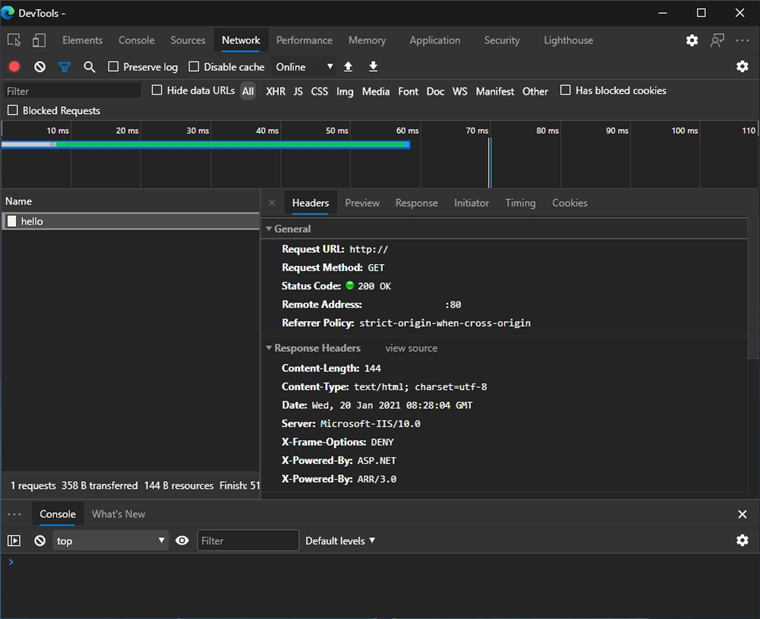Open console settings gear icon
The width and height of the screenshot is (760, 619).
(x=742, y=540)
